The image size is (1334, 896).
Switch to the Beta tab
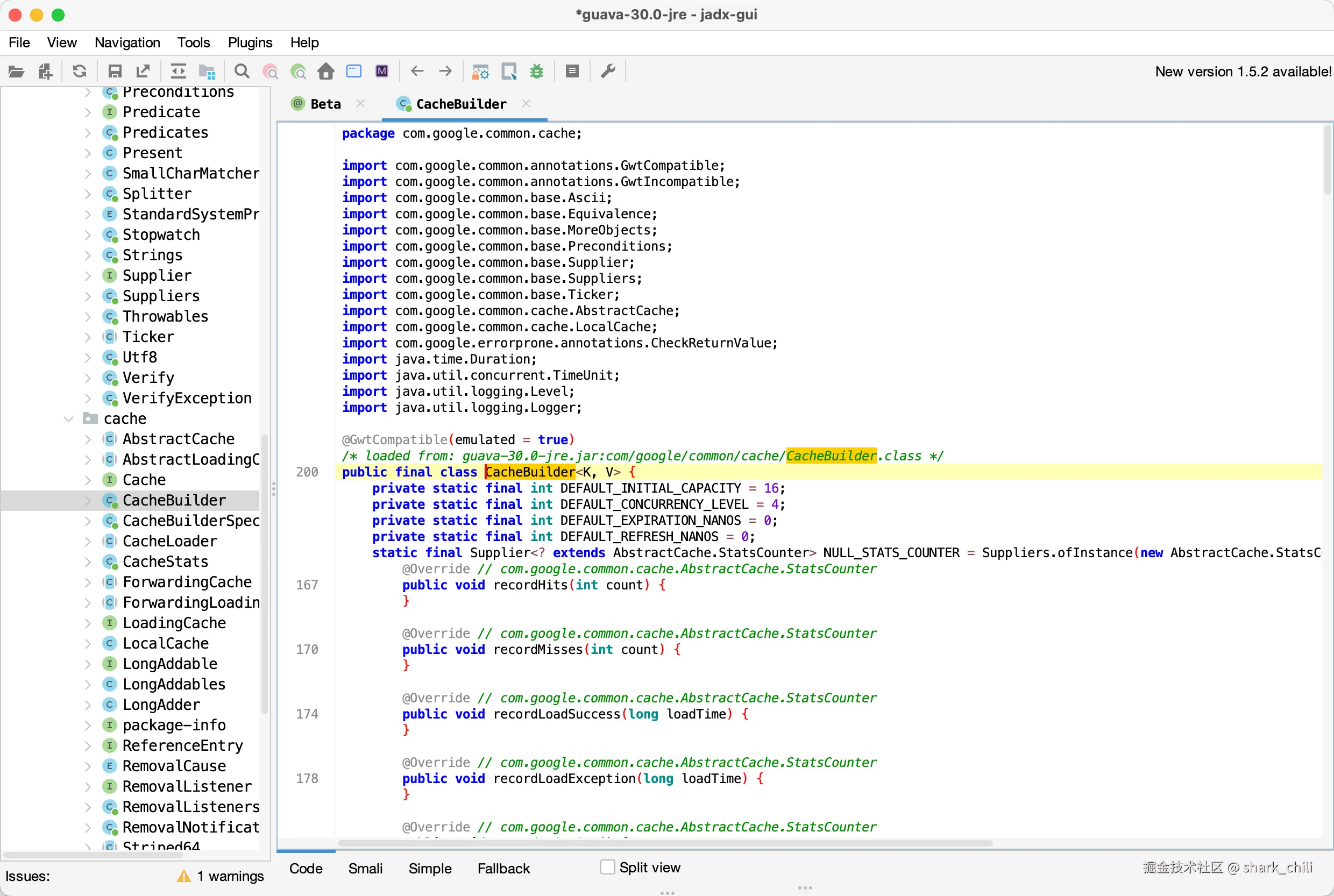coord(325,104)
